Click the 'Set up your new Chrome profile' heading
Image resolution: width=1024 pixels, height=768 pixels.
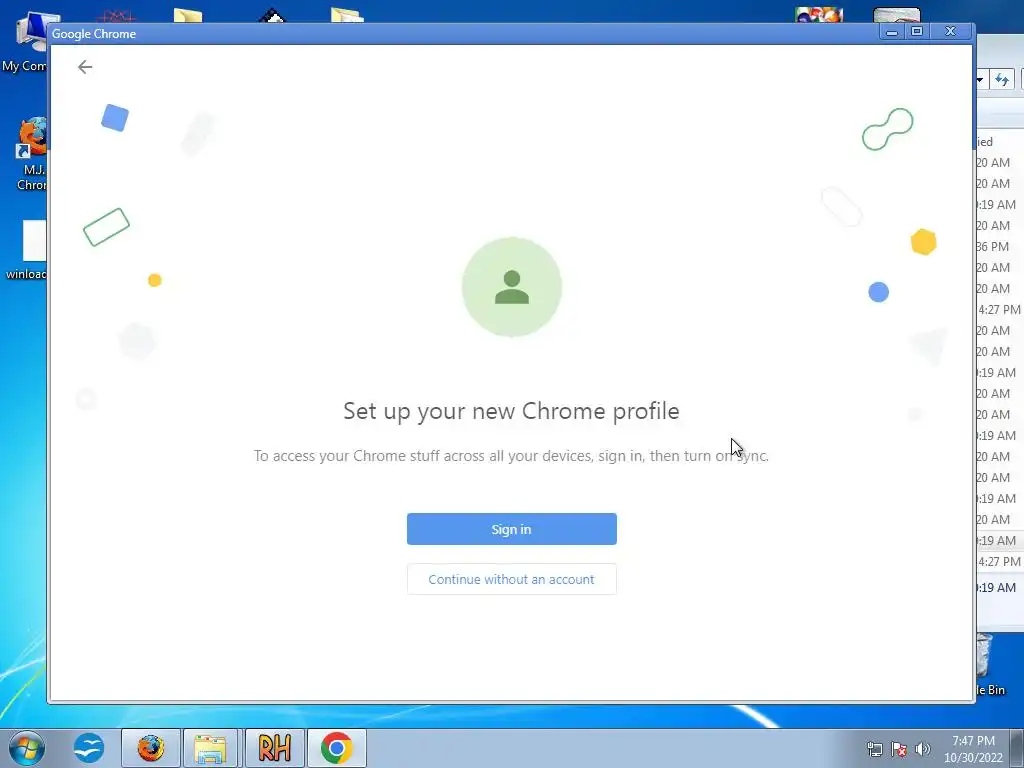click(511, 411)
